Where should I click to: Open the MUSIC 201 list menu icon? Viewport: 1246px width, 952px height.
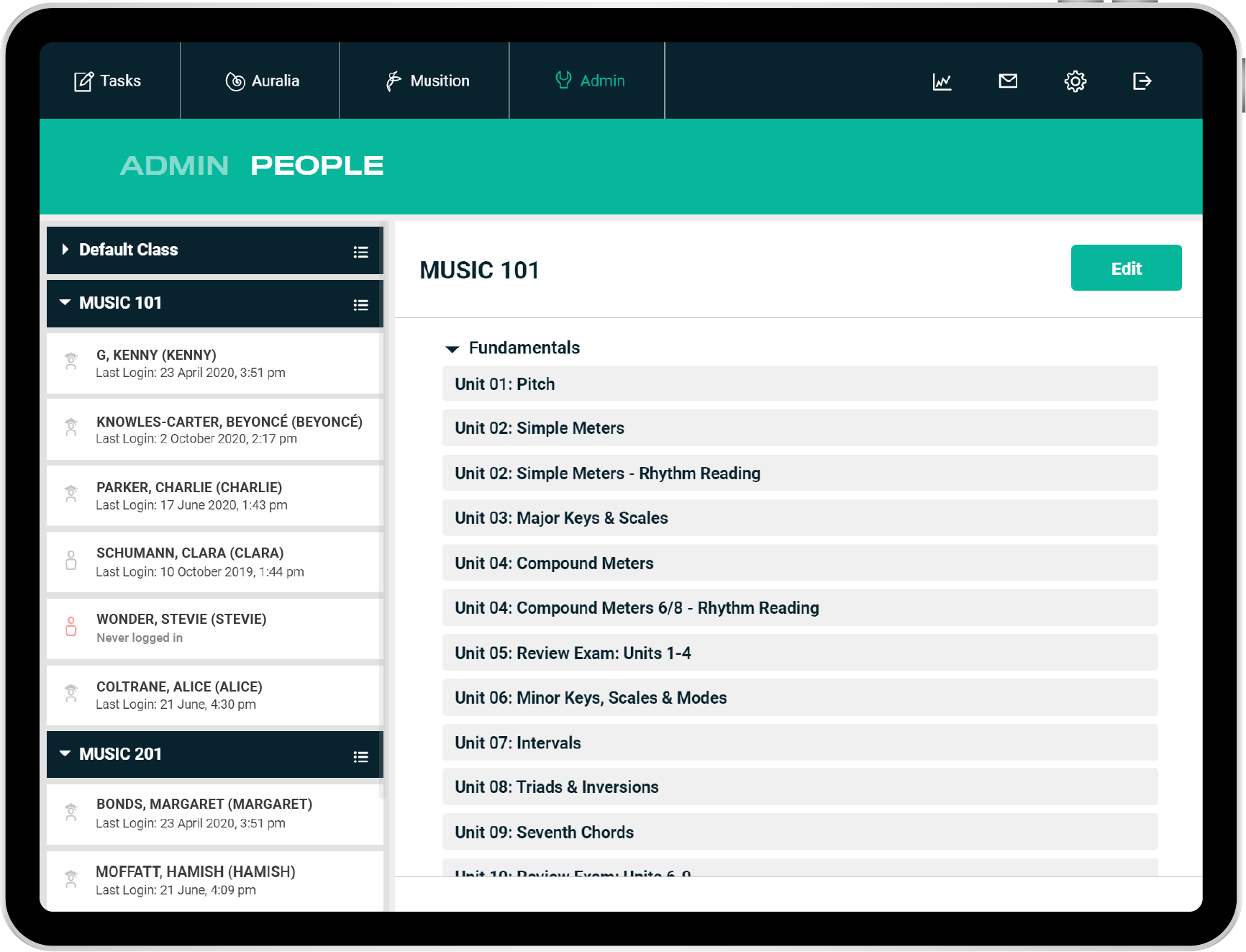tap(360, 756)
